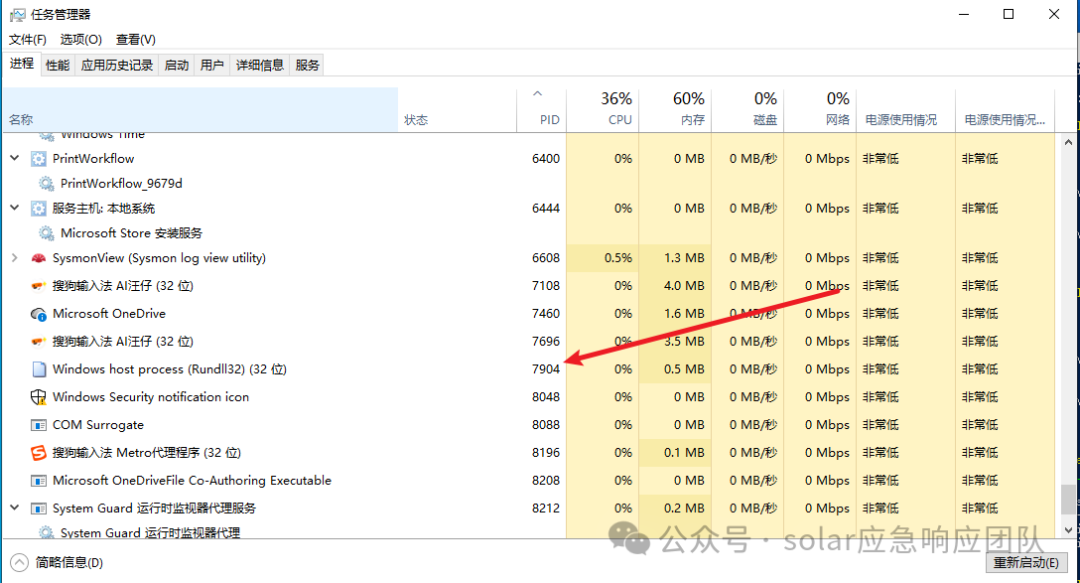
Task: Sort by the CPU column header
Action: point(603,110)
